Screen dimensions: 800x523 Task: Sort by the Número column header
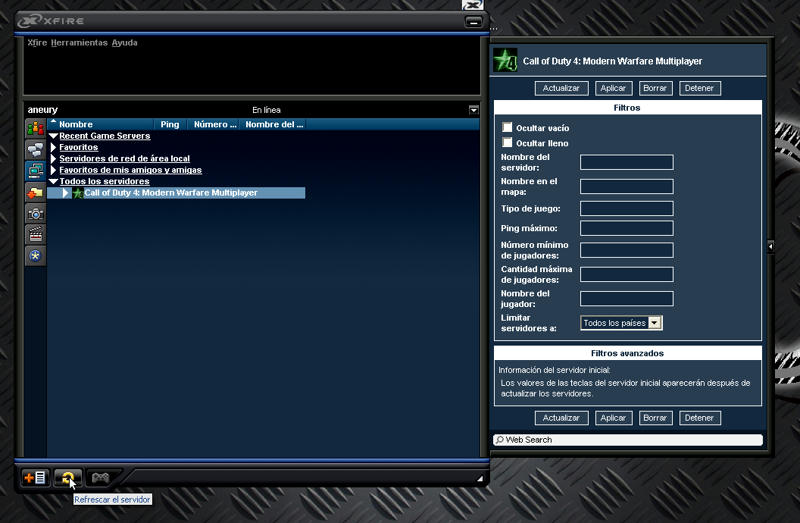(x=214, y=124)
